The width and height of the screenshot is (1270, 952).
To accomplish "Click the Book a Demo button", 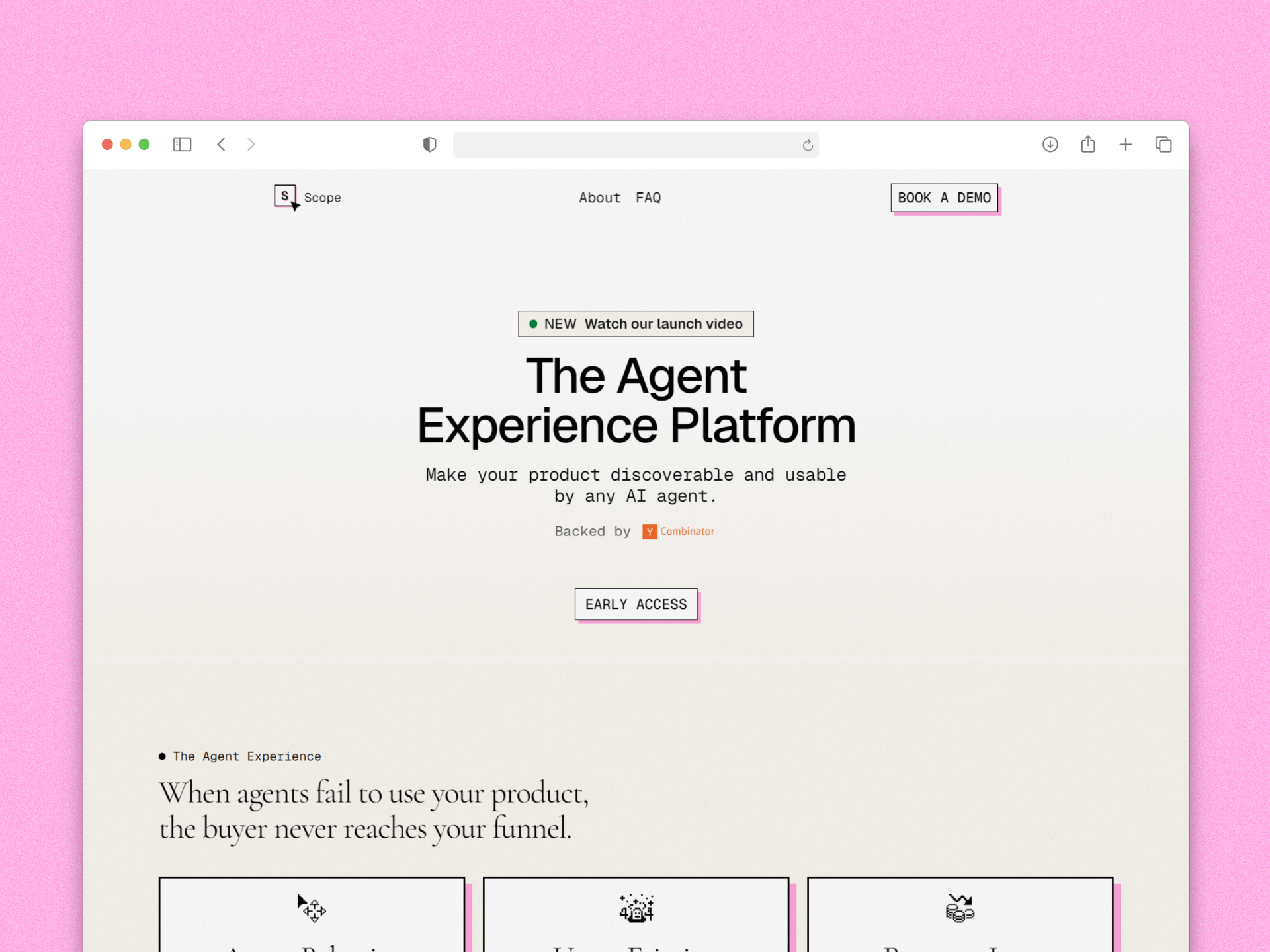I will (944, 198).
